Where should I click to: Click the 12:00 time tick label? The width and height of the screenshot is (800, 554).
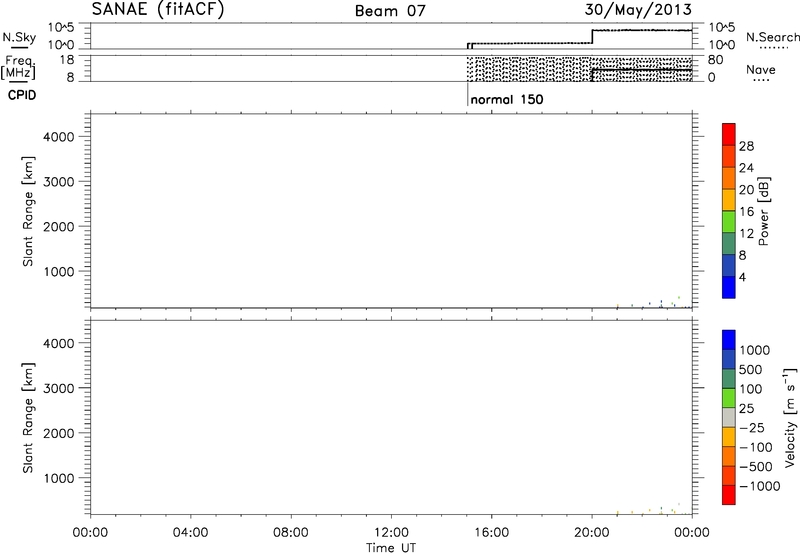point(391,533)
